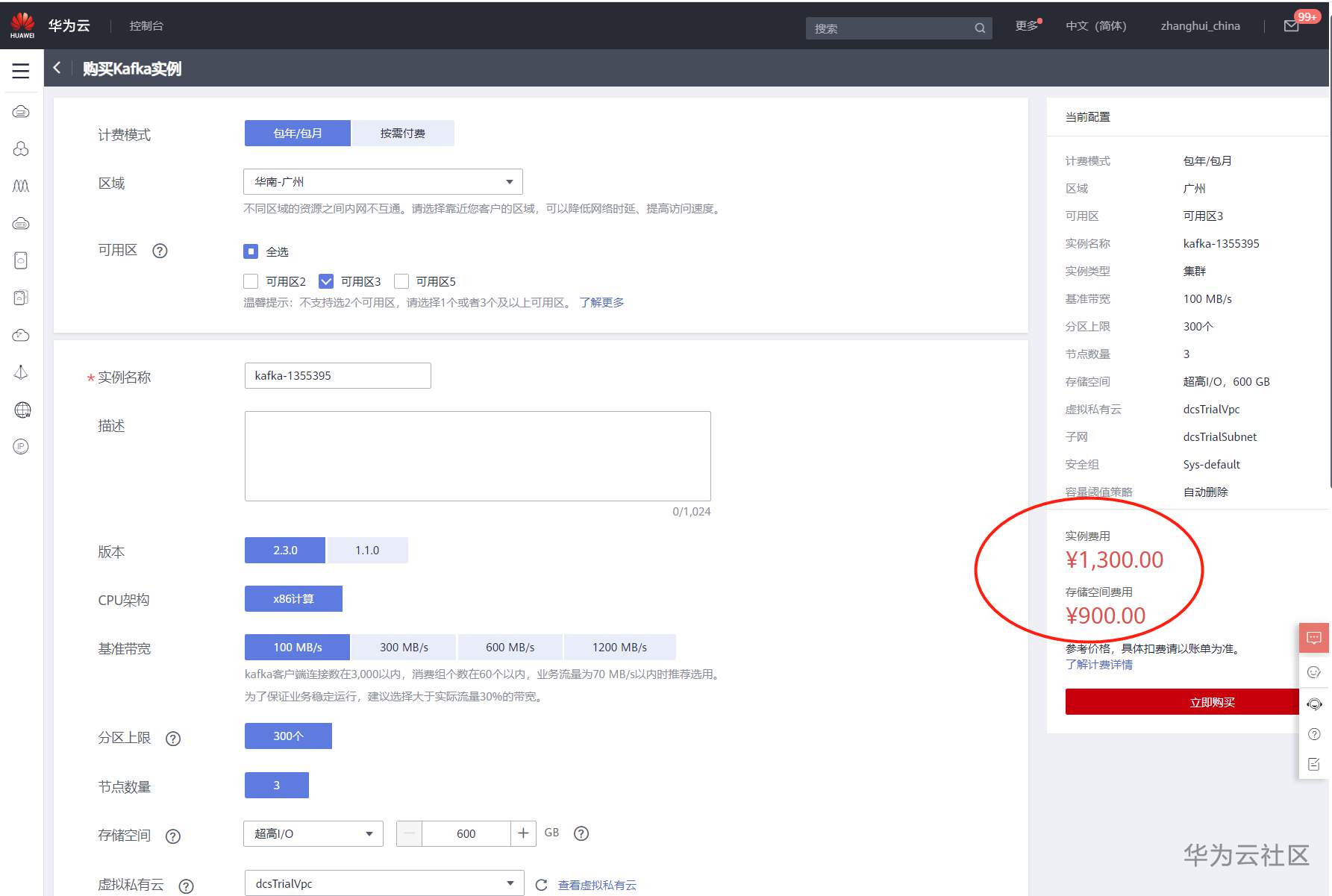
Task: Open the sidebar three-circle cluster icon
Action: (21, 149)
